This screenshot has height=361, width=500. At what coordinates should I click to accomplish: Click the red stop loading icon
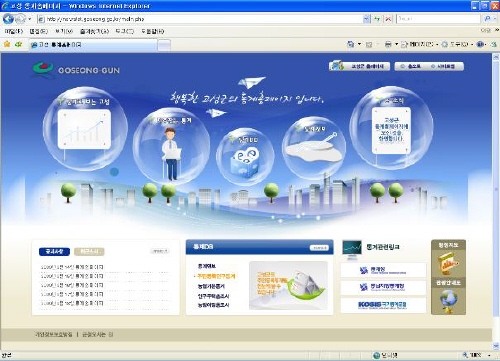coord(388,19)
